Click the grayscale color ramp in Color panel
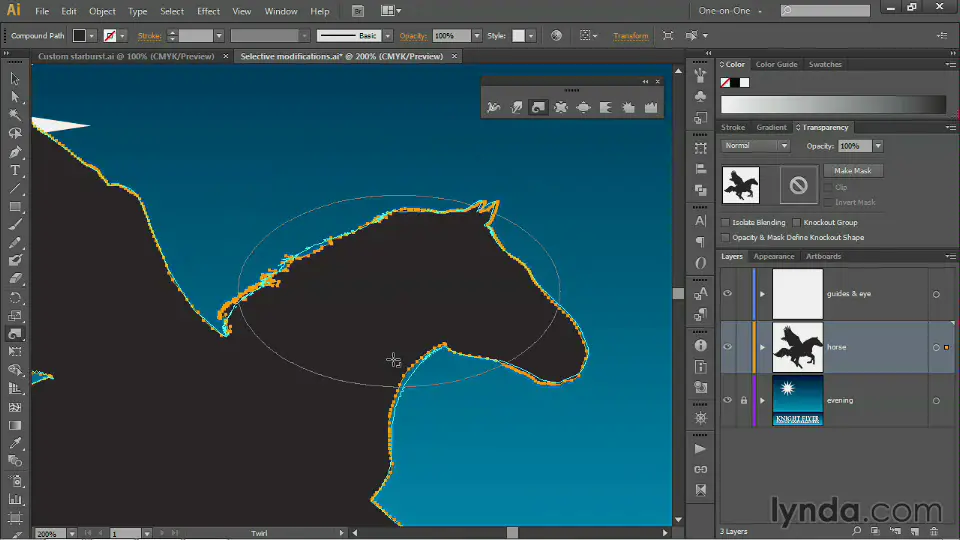This screenshot has height=540, width=960. click(832, 104)
